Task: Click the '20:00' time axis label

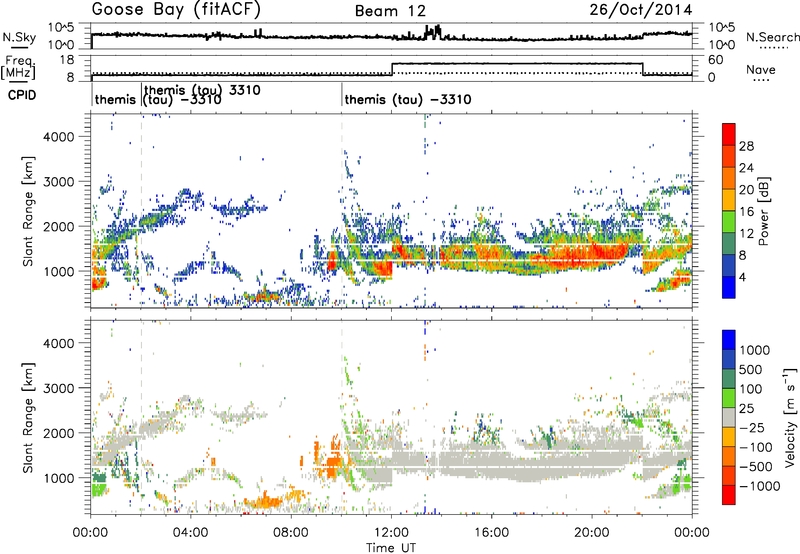Action: (x=592, y=533)
